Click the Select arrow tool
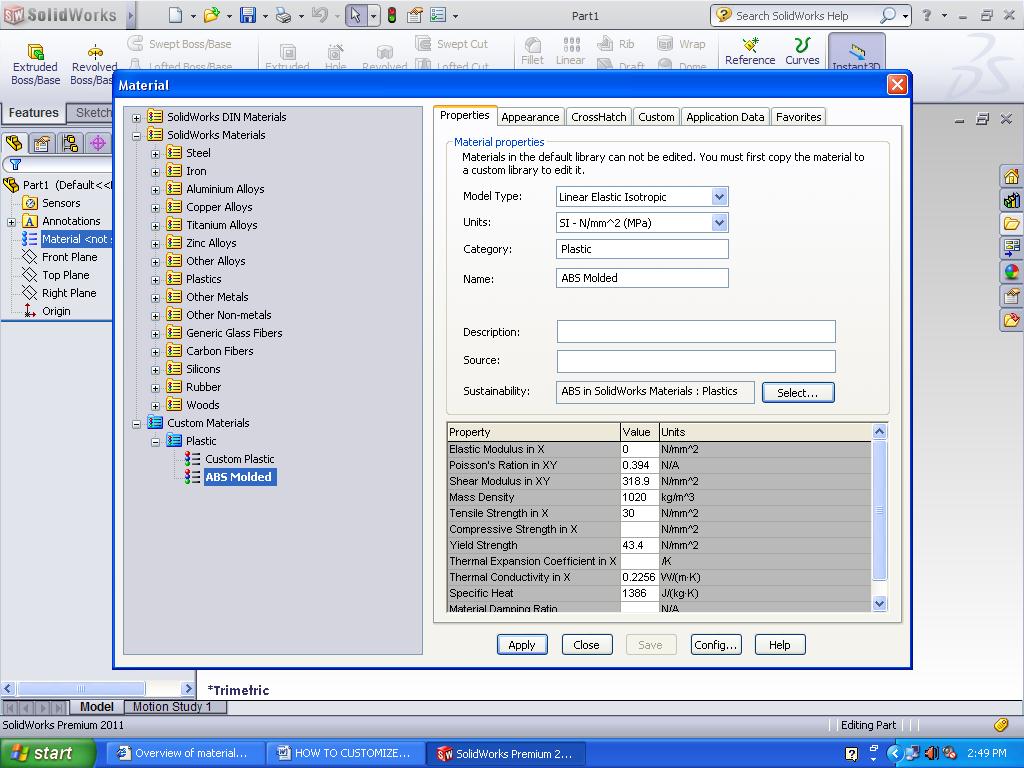 pyautogui.click(x=355, y=15)
